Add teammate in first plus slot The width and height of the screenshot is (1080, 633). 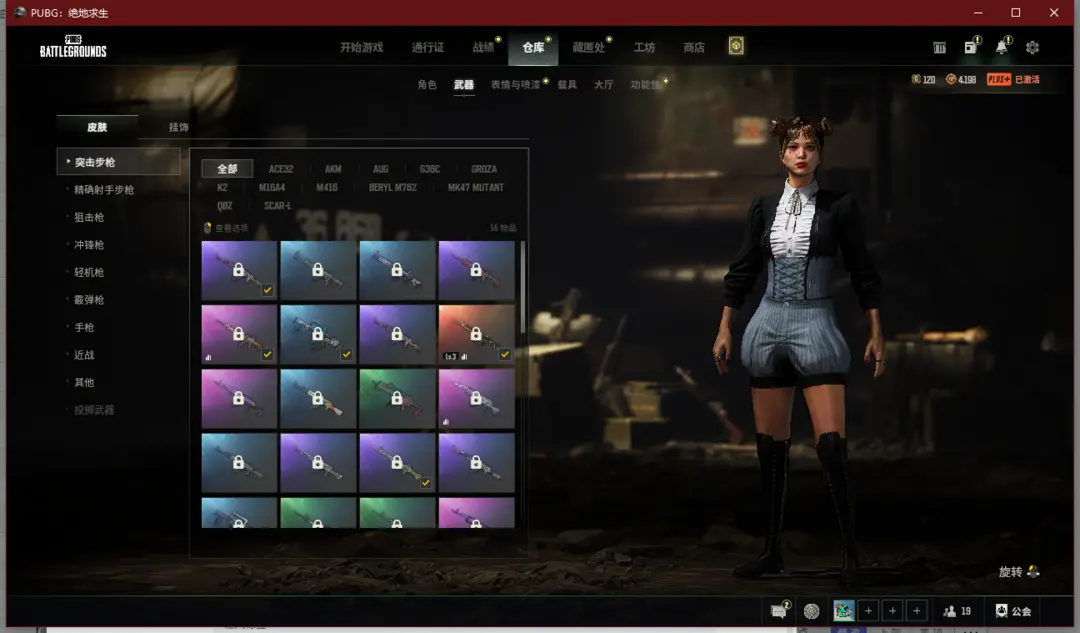868,611
